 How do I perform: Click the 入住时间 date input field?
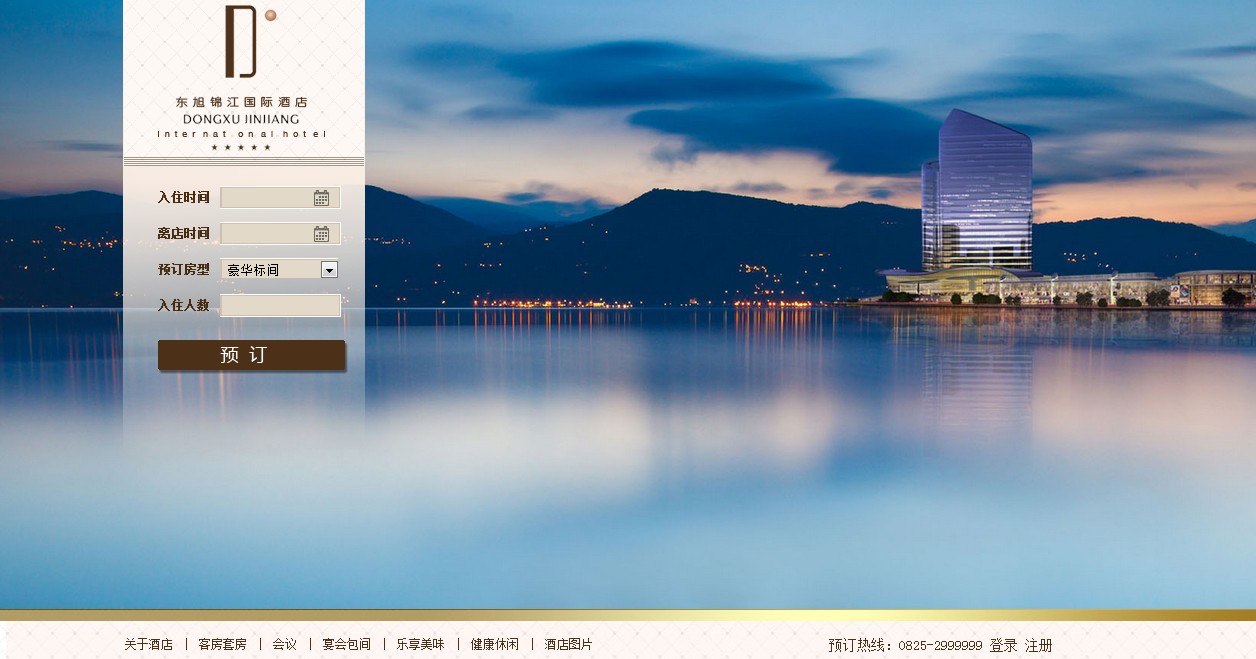[x=266, y=198]
